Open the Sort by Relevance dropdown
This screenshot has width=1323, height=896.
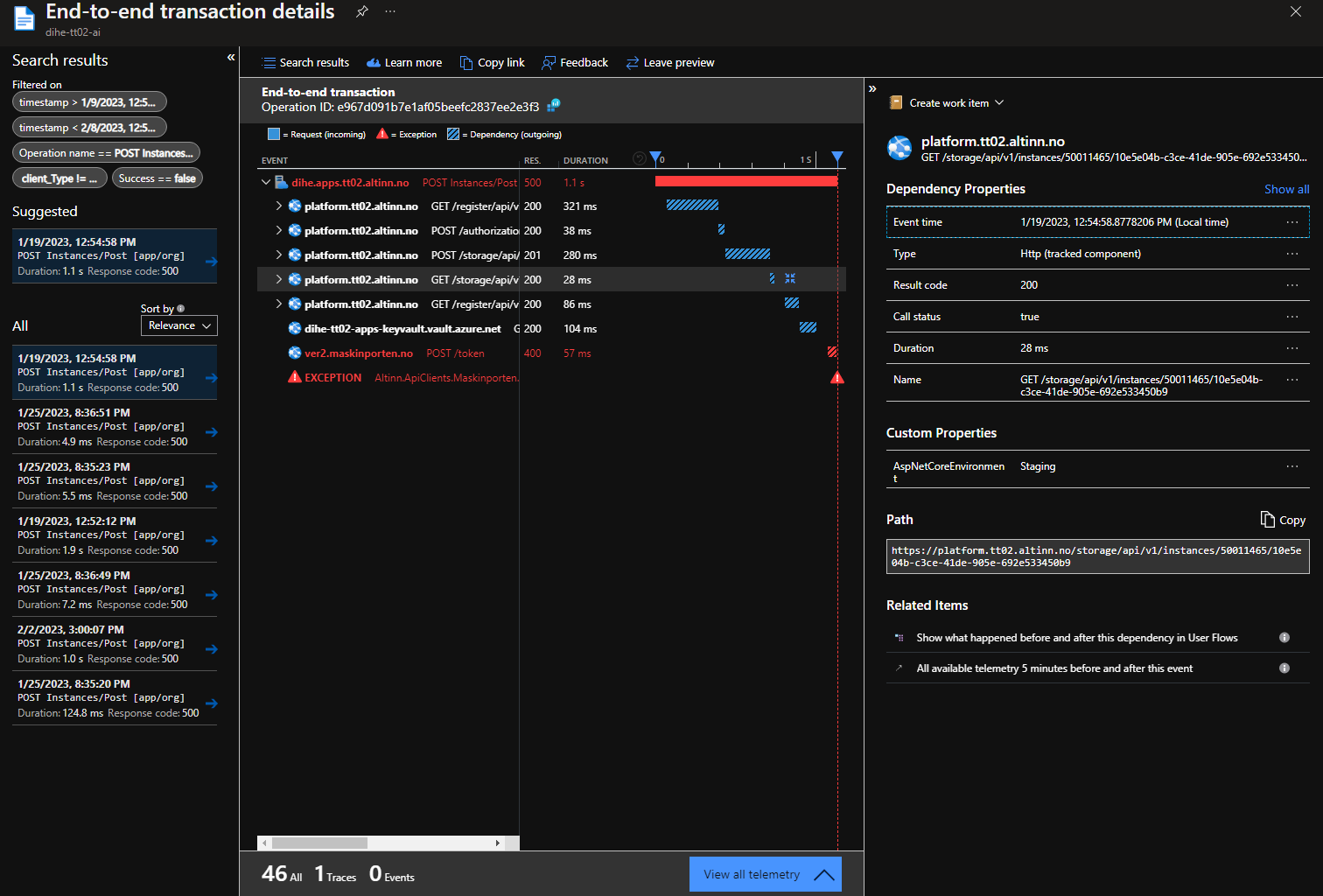point(178,325)
